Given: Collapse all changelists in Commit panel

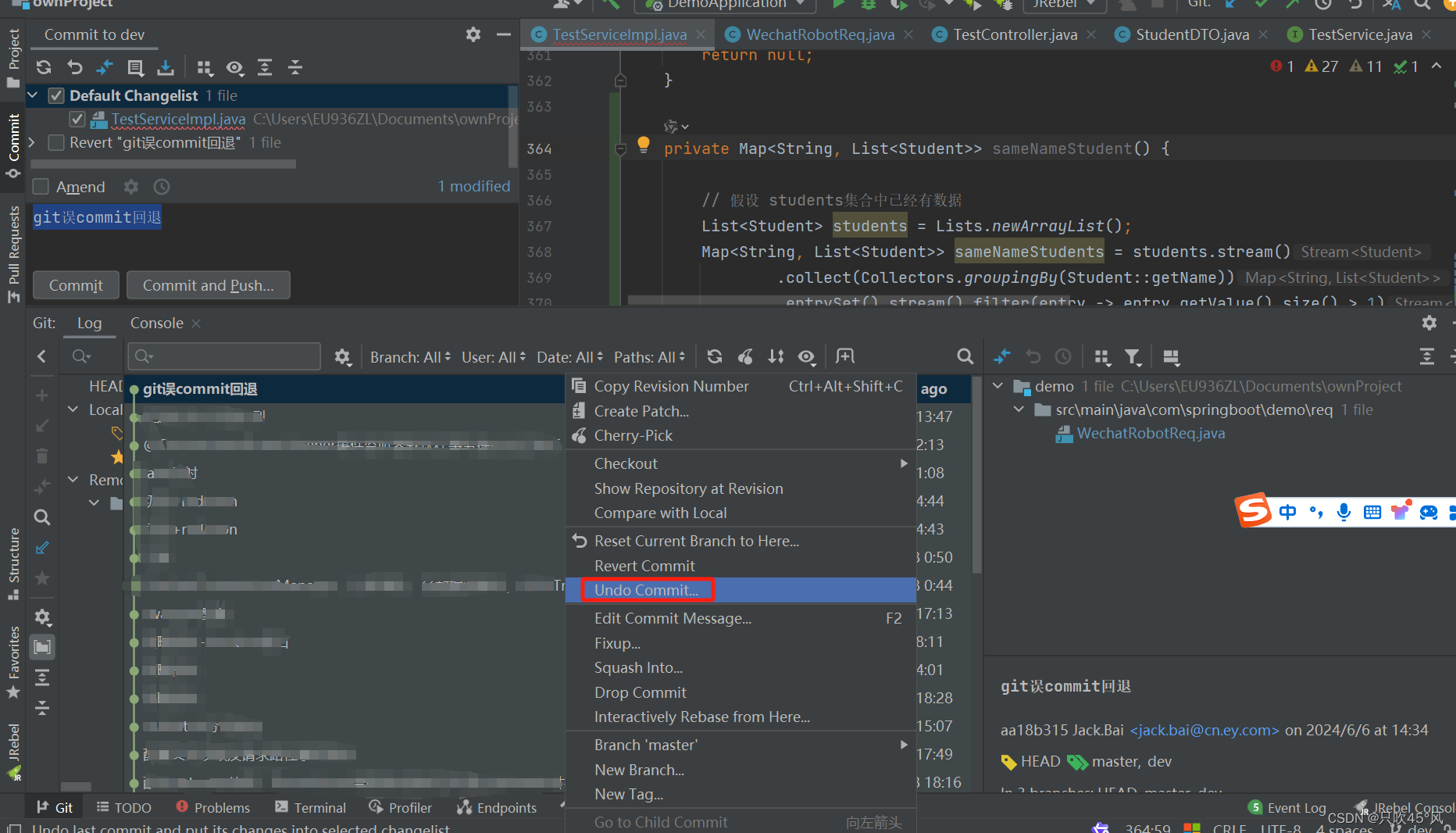Looking at the screenshot, I should coord(294,67).
